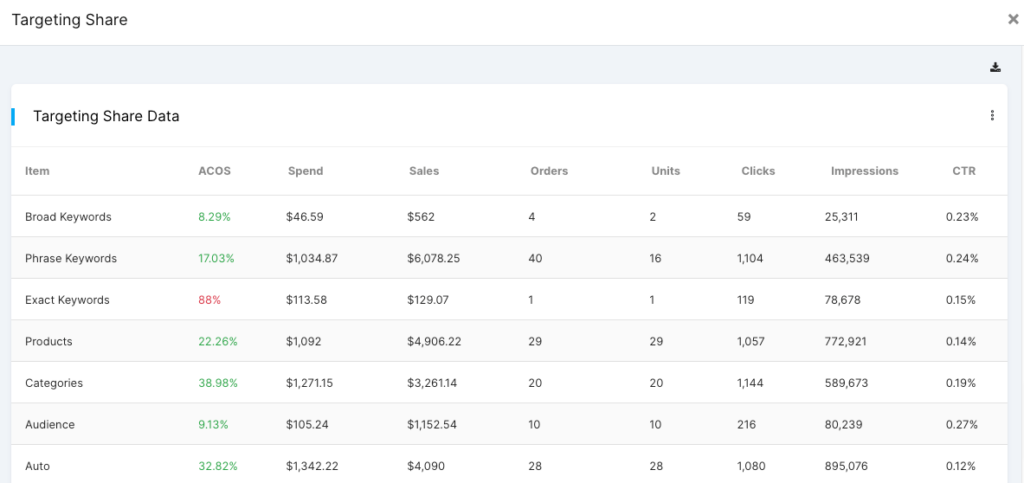Sort table by Orders column header
1024x483 pixels.
tap(549, 171)
